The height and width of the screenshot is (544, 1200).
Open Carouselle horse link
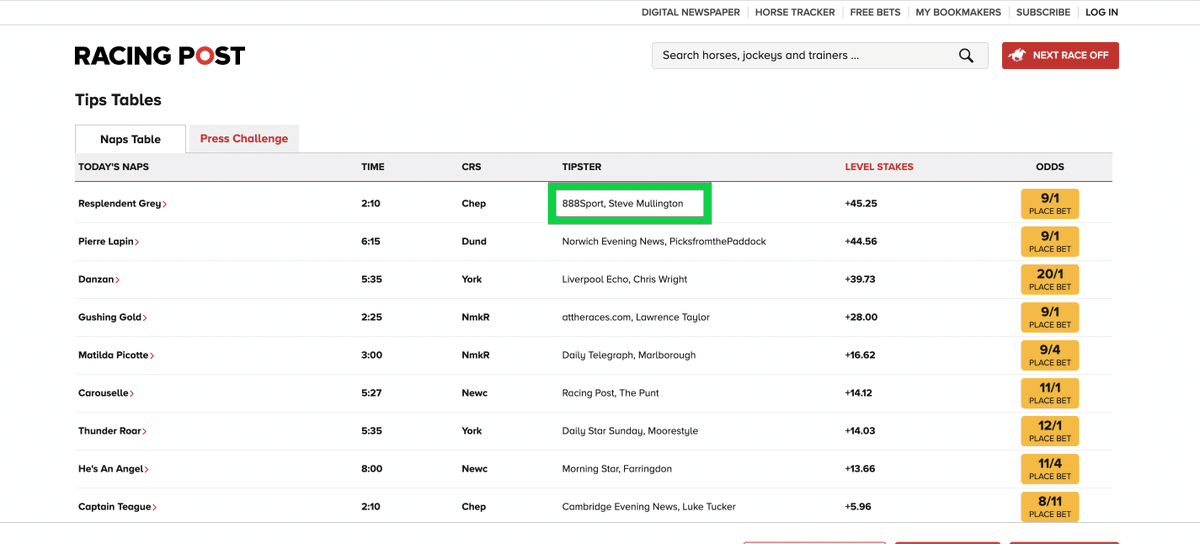pyautogui.click(x=106, y=394)
